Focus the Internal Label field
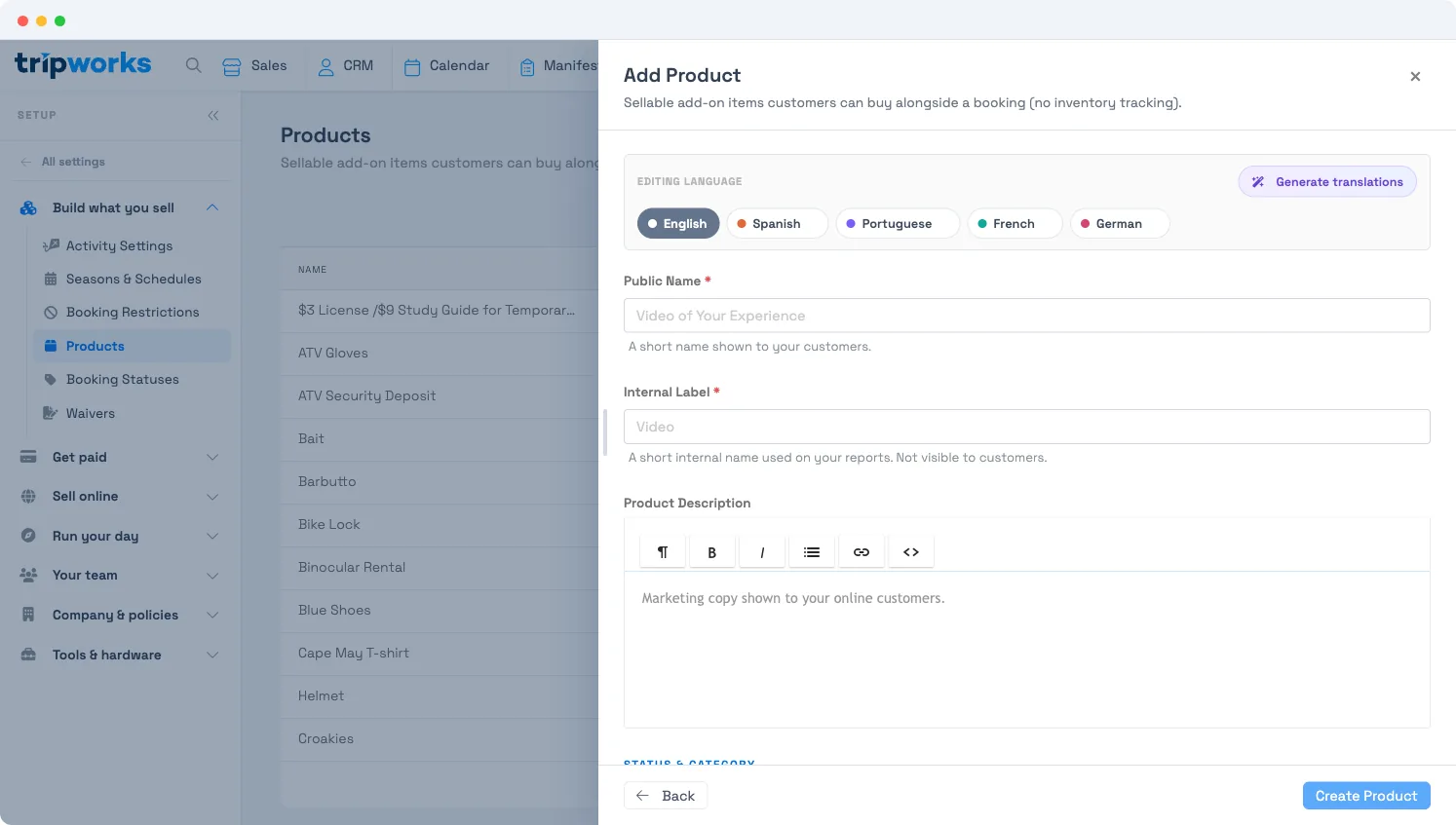Viewport: 1456px width, 825px height. [1026, 427]
